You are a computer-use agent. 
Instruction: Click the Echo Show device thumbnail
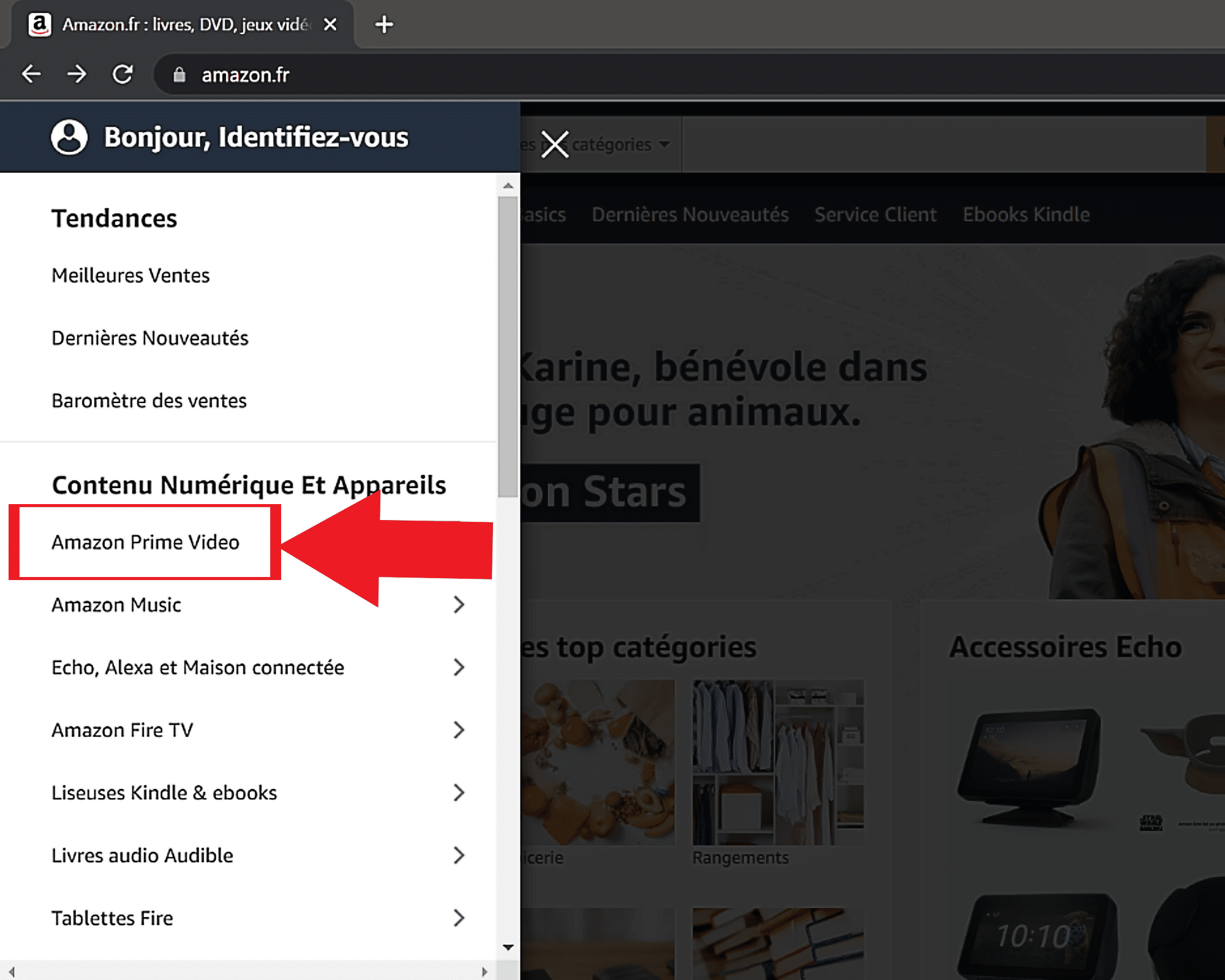[1030, 768]
